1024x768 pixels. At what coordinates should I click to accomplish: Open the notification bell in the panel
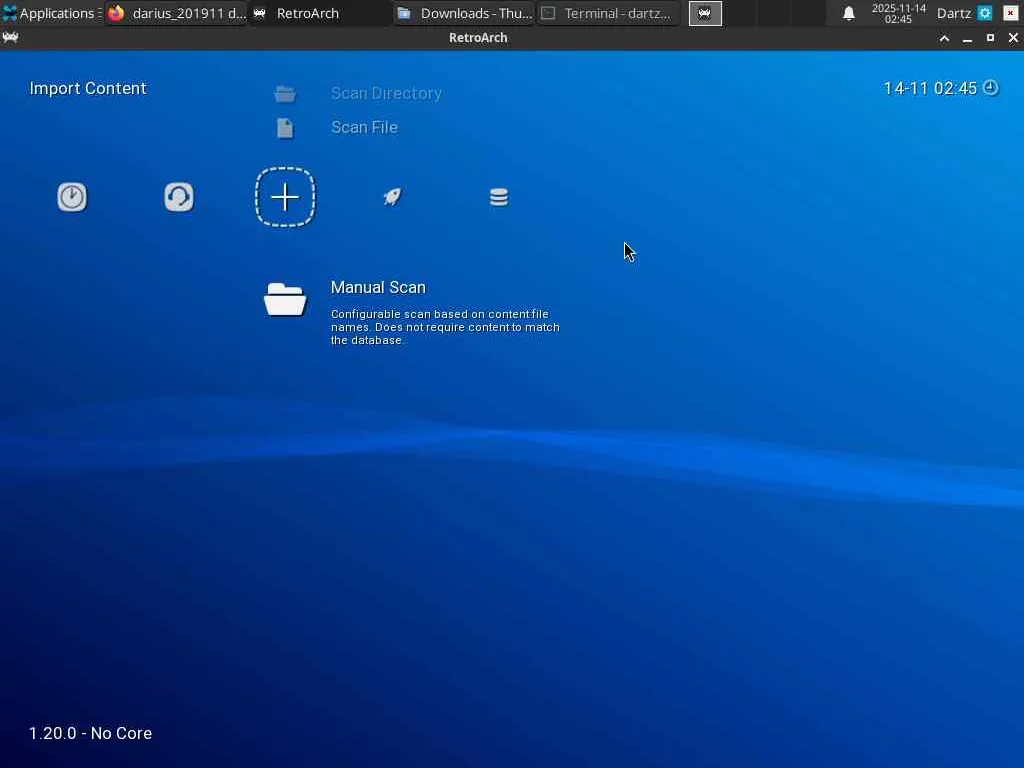click(x=848, y=13)
